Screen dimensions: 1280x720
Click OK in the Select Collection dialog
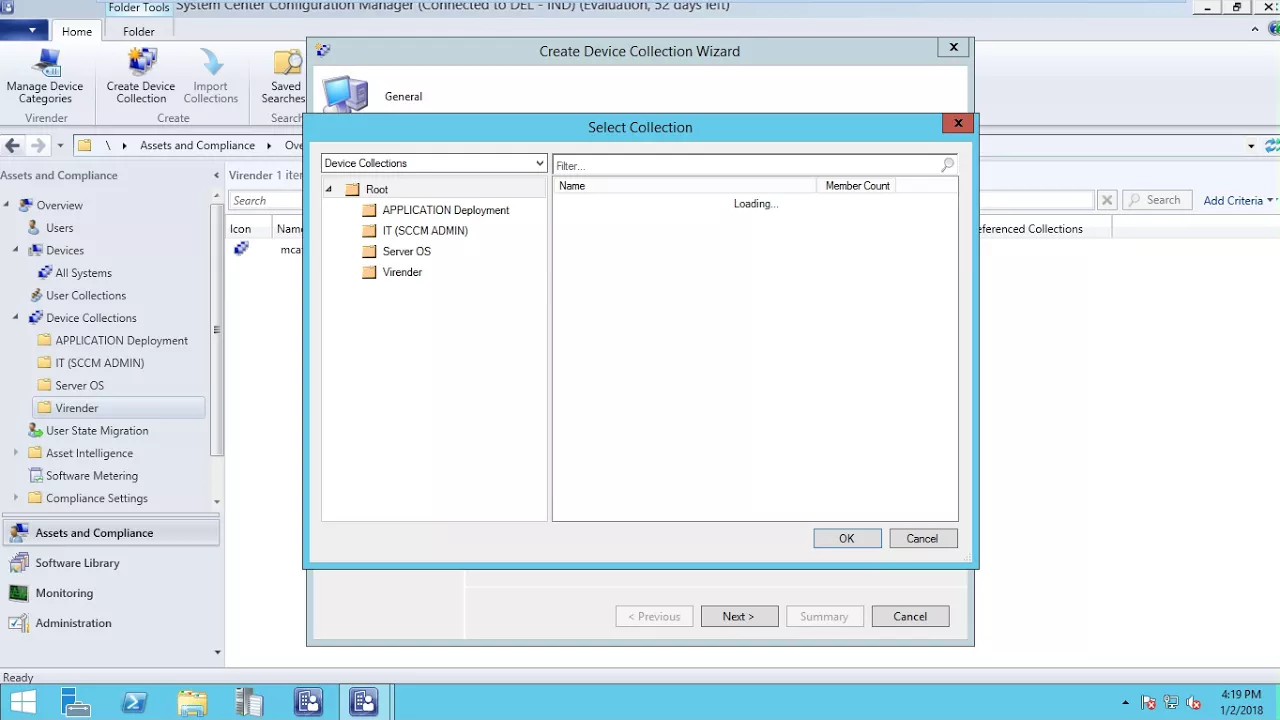click(847, 539)
